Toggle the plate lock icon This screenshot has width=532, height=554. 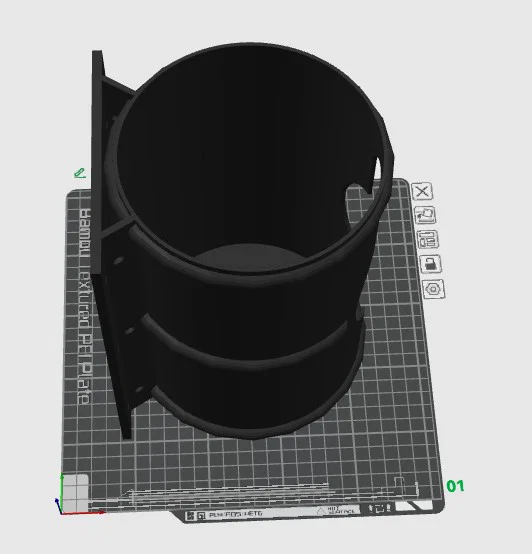[x=431, y=264]
